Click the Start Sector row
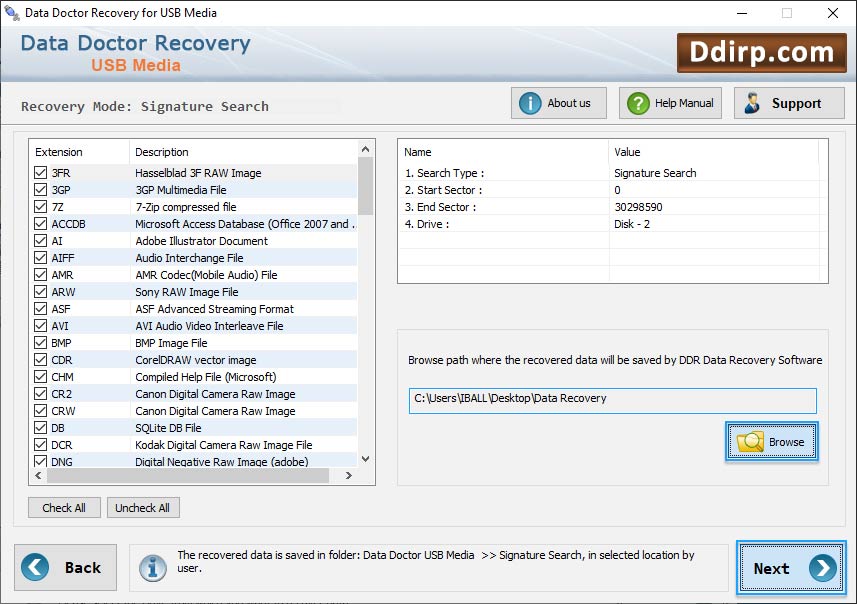The height and width of the screenshot is (604, 857). [612, 190]
